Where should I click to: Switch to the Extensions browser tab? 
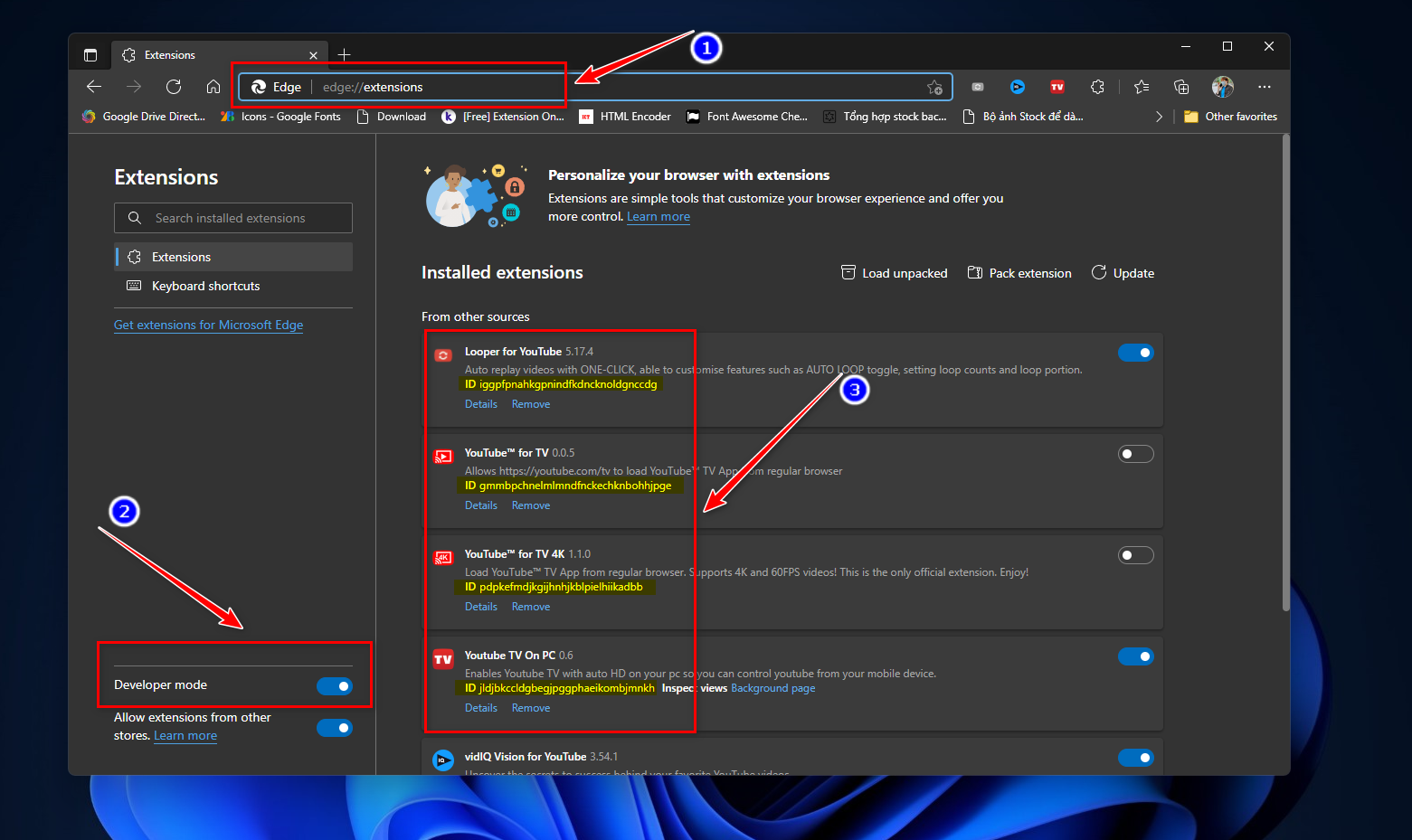(220, 55)
